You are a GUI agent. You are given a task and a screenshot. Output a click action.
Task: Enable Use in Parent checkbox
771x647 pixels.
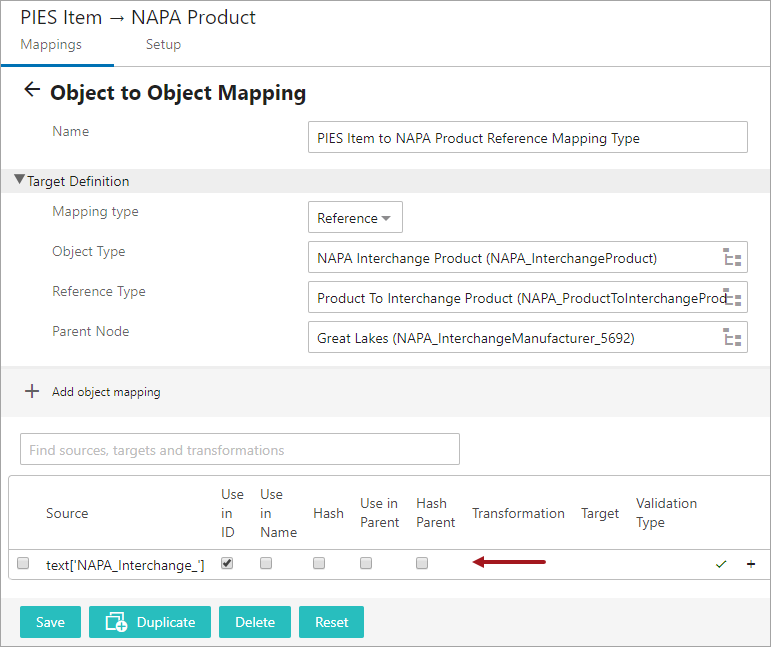click(x=366, y=563)
